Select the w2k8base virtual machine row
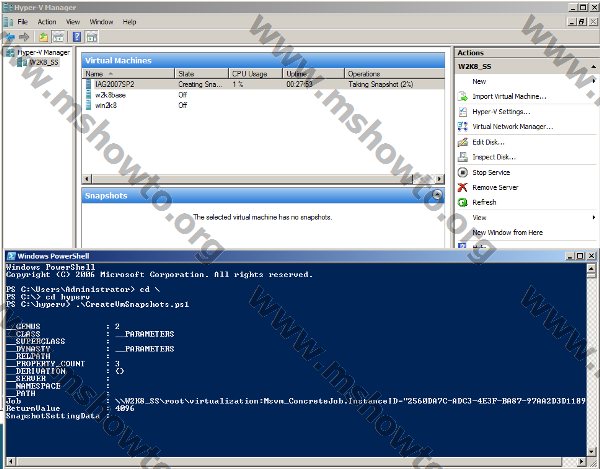Image resolution: width=600 pixels, height=469 pixels. [x=263, y=95]
